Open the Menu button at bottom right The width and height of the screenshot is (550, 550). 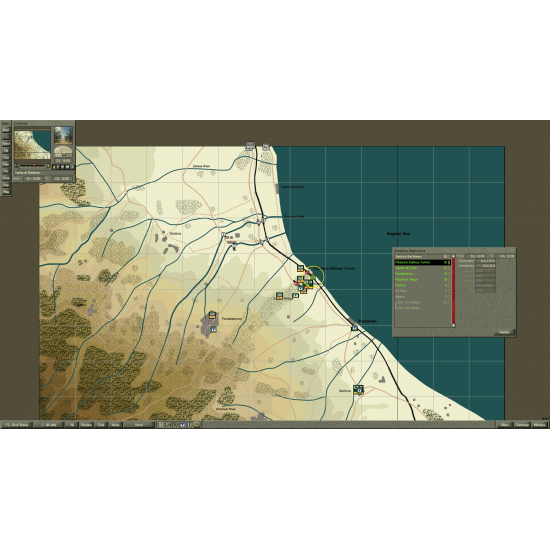[x=504, y=425]
